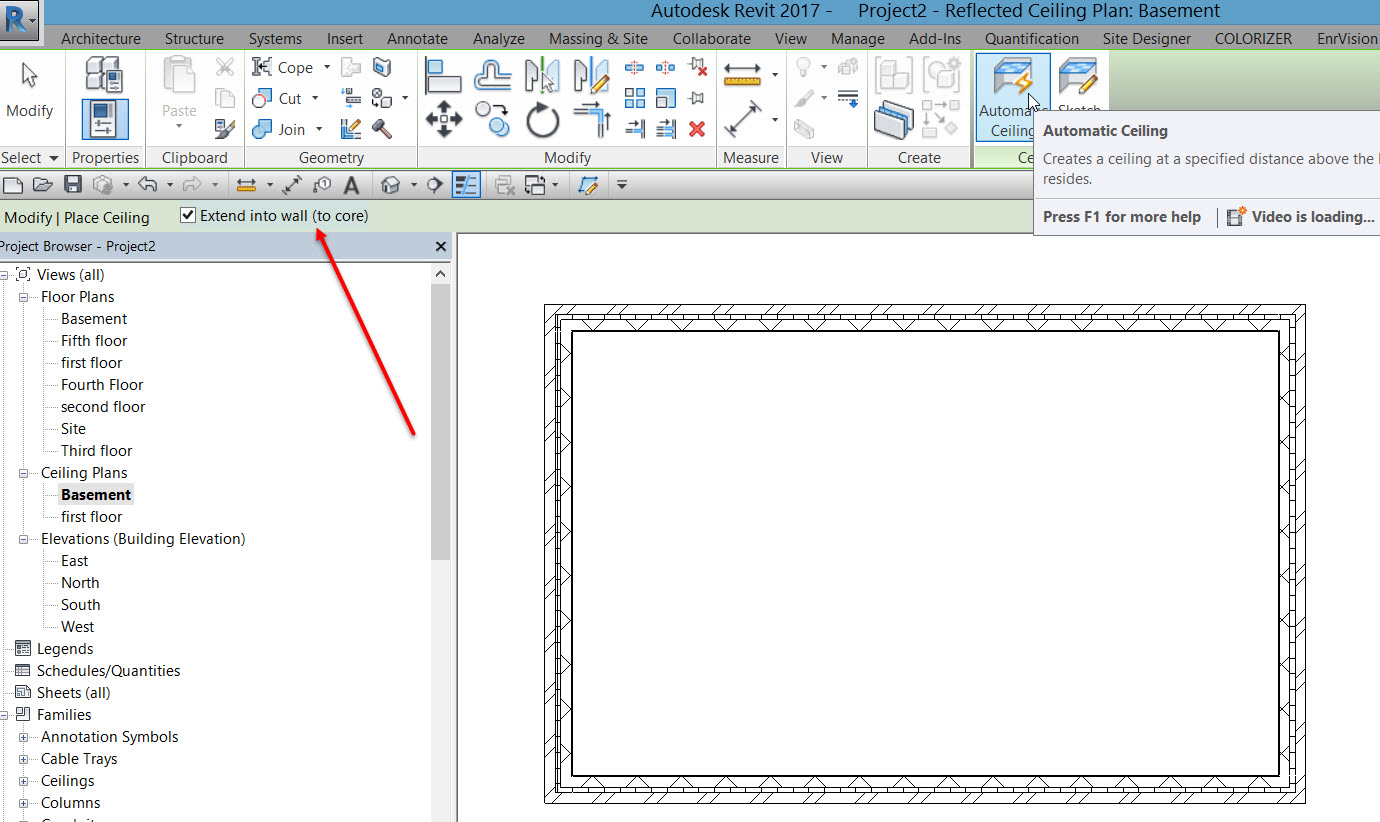
Task: Activate the Rotate tool
Action: pos(541,120)
